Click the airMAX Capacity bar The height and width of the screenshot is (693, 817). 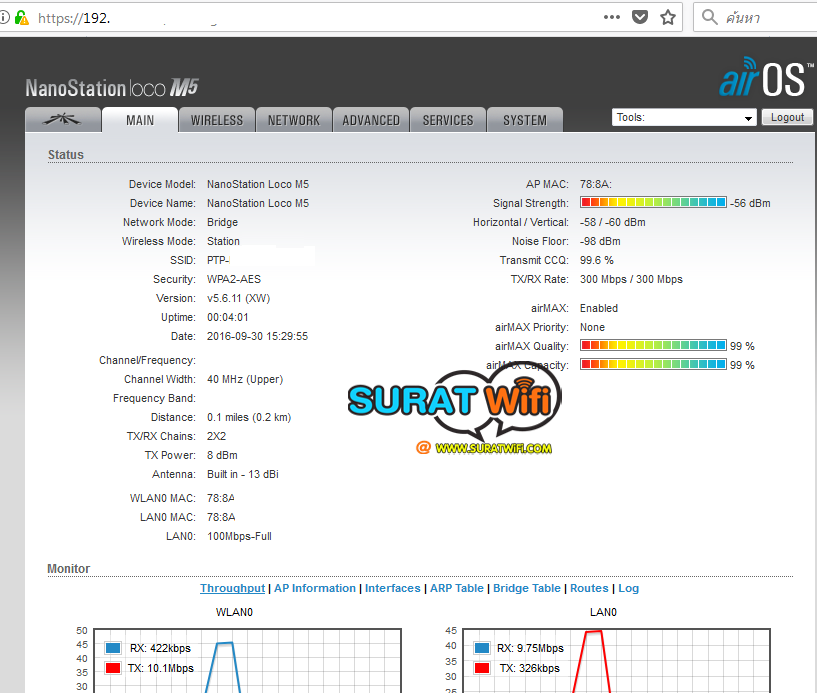tap(653, 364)
